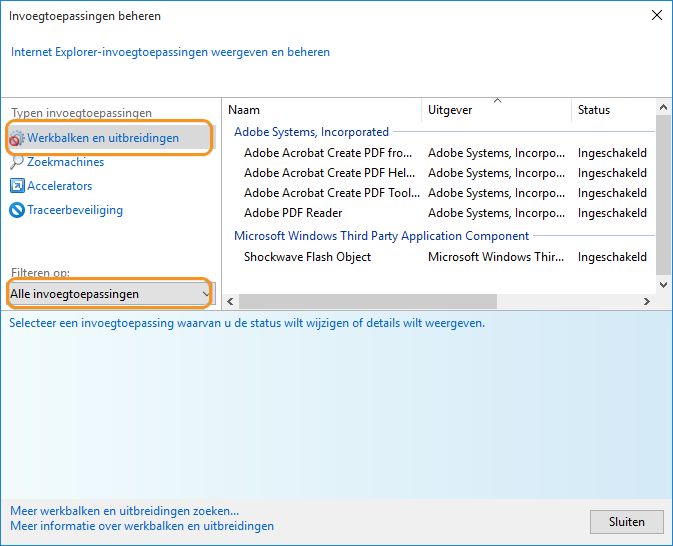Sort list by Status column header
The image size is (673, 546).
[x=613, y=110]
